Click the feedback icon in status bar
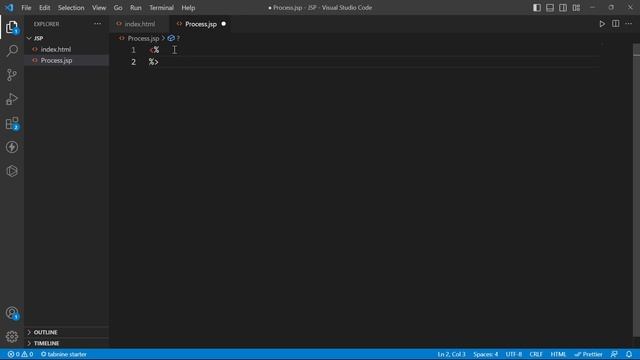The height and width of the screenshot is (360, 640). pyautogui.click(x=614, y=354)
